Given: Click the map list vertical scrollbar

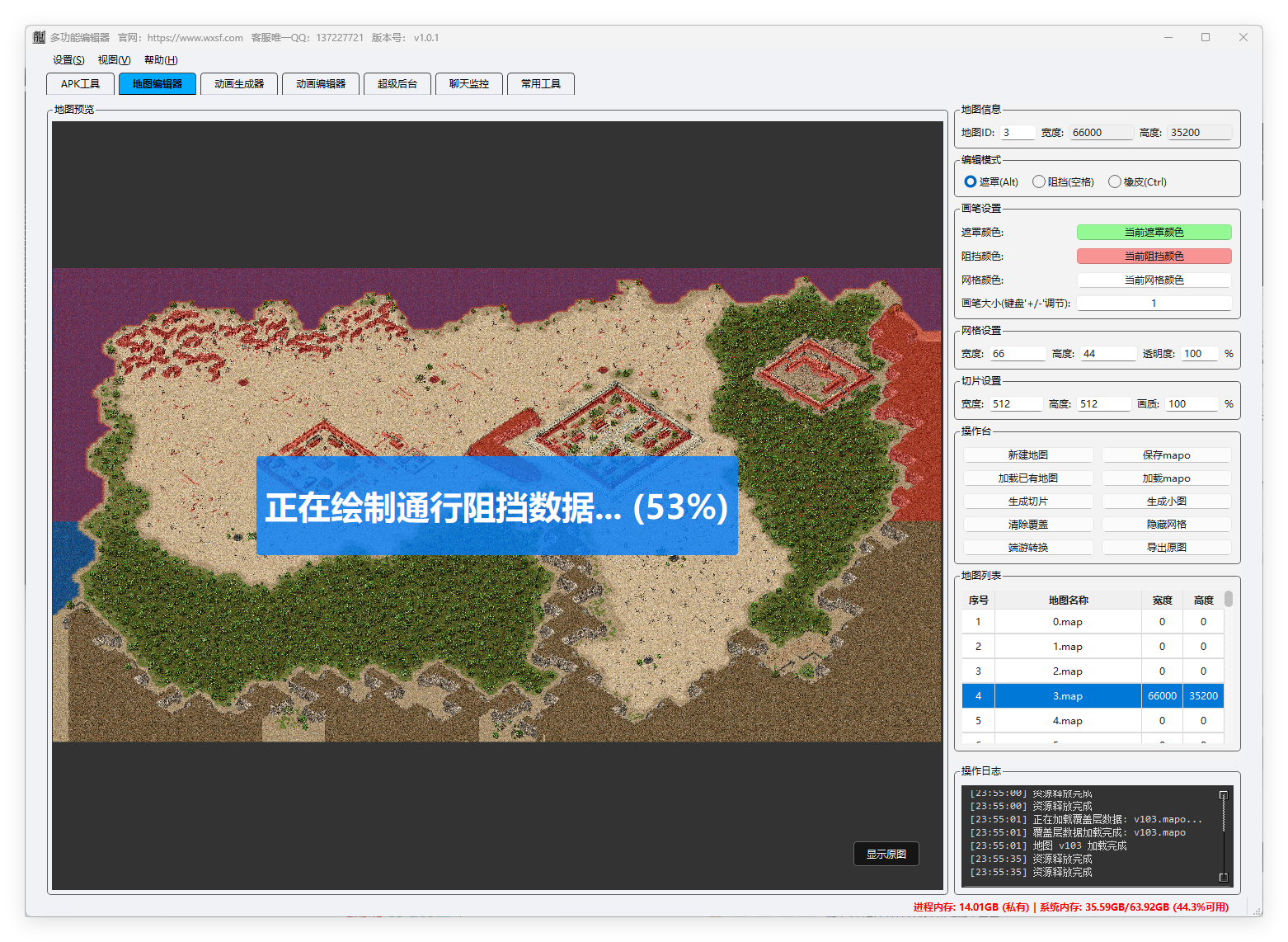Looking at the screenshot, I should 1229,600.
